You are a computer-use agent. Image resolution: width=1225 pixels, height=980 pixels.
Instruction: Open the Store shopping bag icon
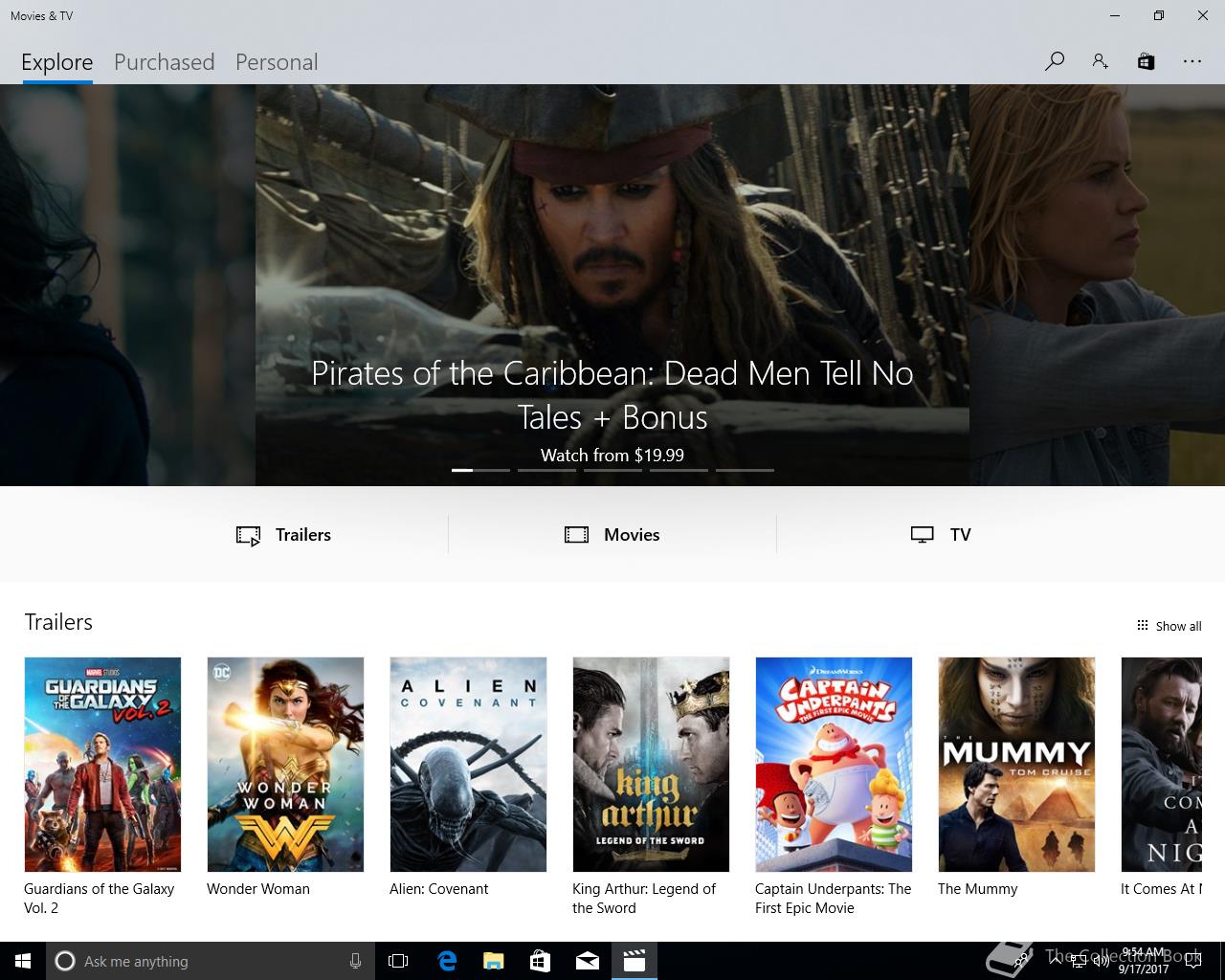pyautogui.click(x=1146, y=61)
